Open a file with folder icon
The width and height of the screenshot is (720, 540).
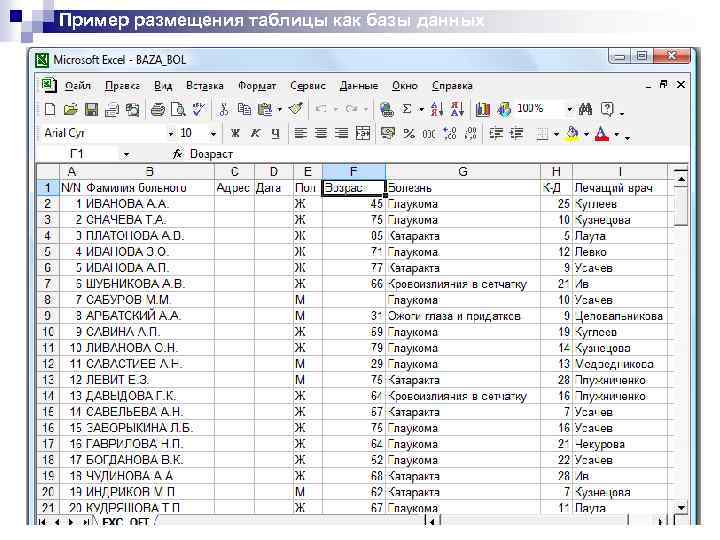(x=70, y=109)
